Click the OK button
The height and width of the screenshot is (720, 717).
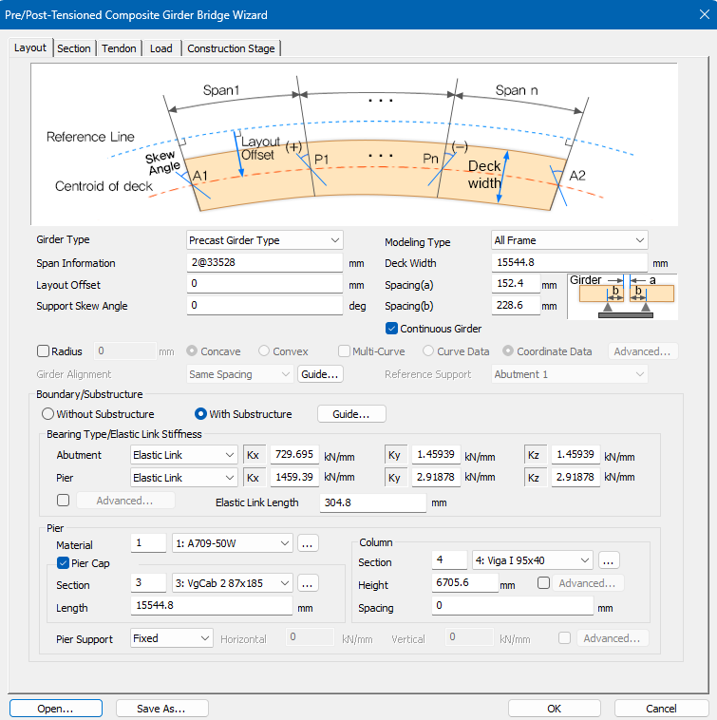pyautogui.click(x=553, y=708)
